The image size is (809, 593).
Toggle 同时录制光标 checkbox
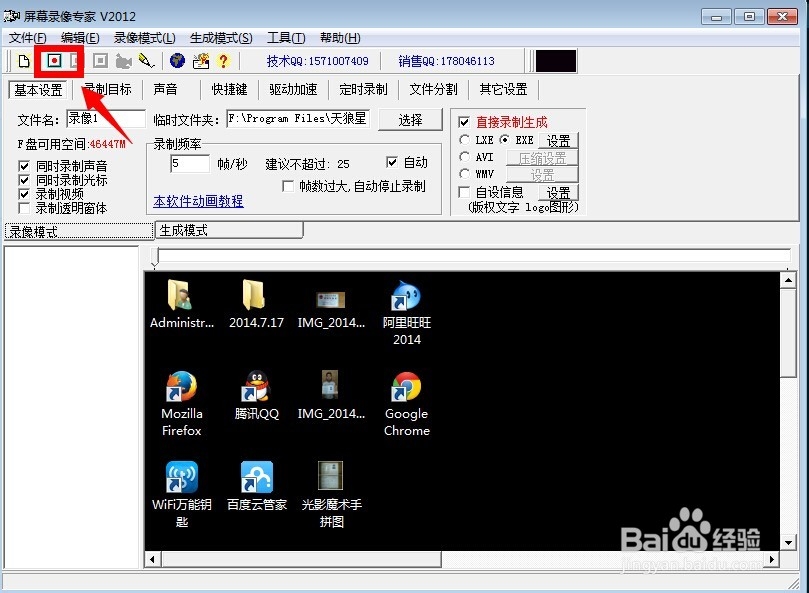point(24,180)
